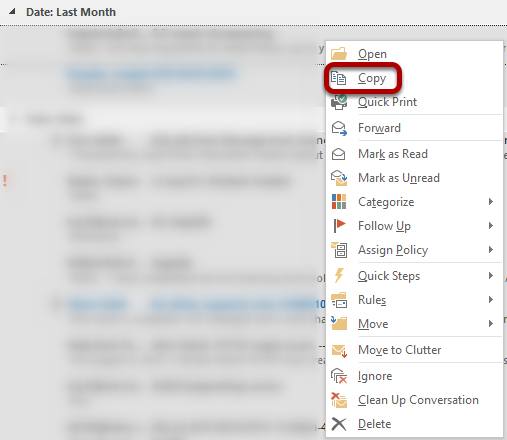507x440 pixels.
Task: Click the Categorize colored squares icon
Action: 339,202
